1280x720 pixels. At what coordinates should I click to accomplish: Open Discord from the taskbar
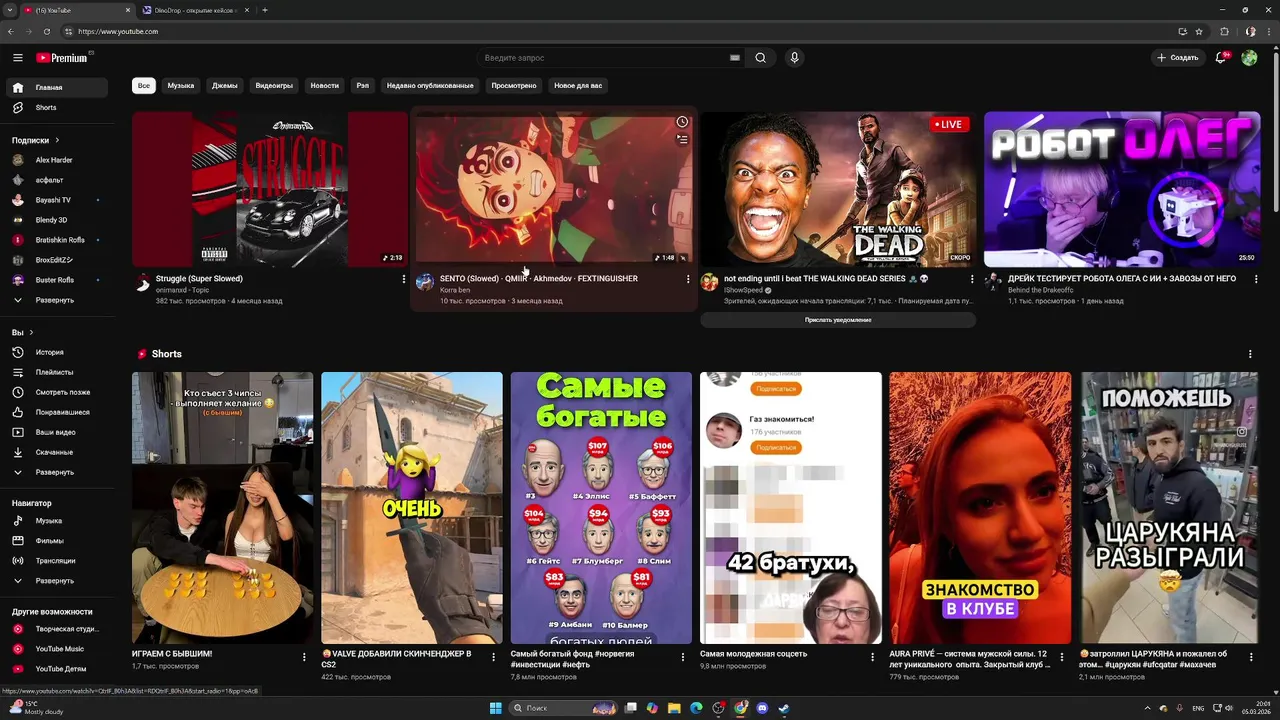tap(762, 708)
